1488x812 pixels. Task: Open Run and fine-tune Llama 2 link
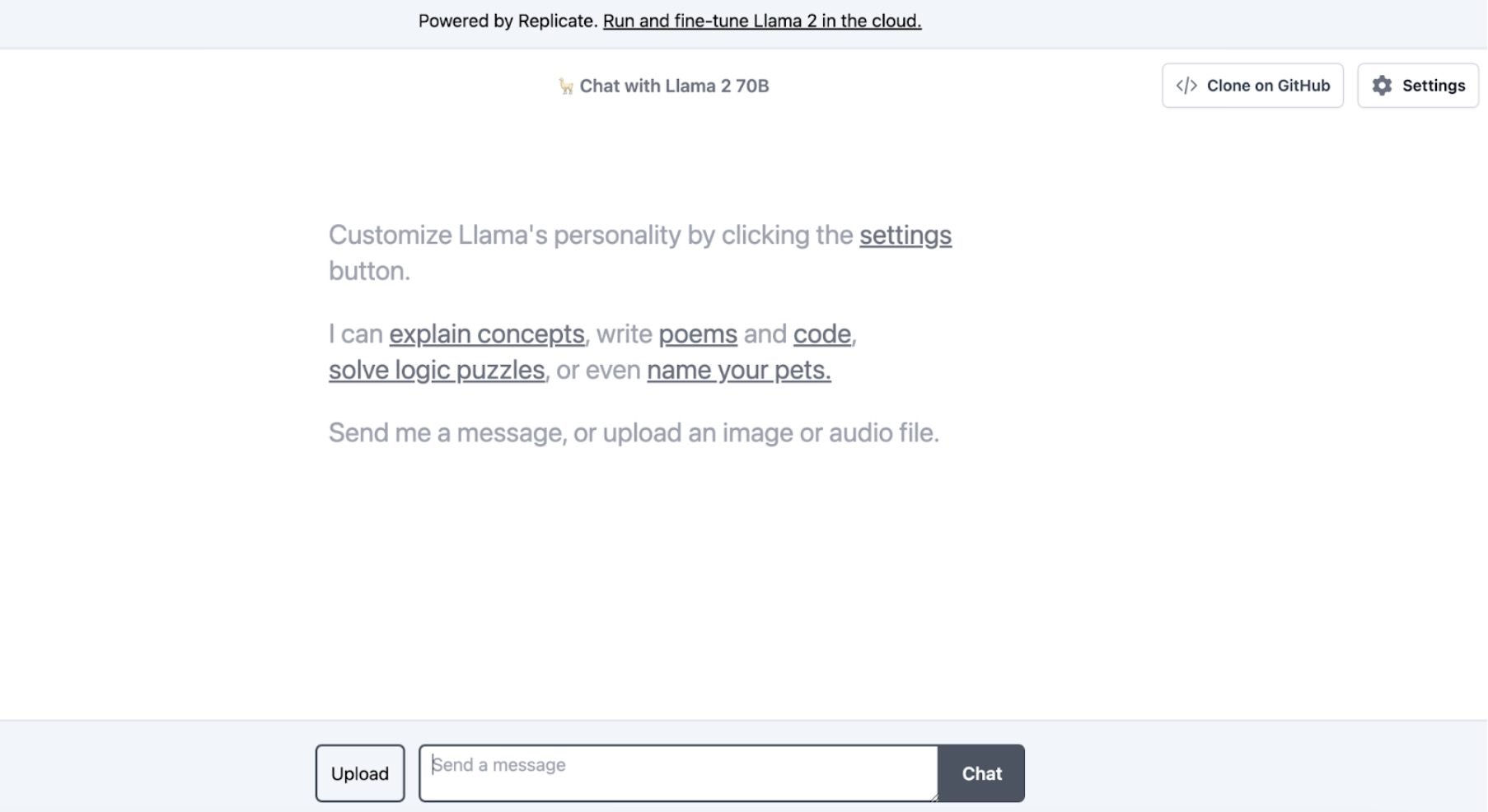[762, 21]
